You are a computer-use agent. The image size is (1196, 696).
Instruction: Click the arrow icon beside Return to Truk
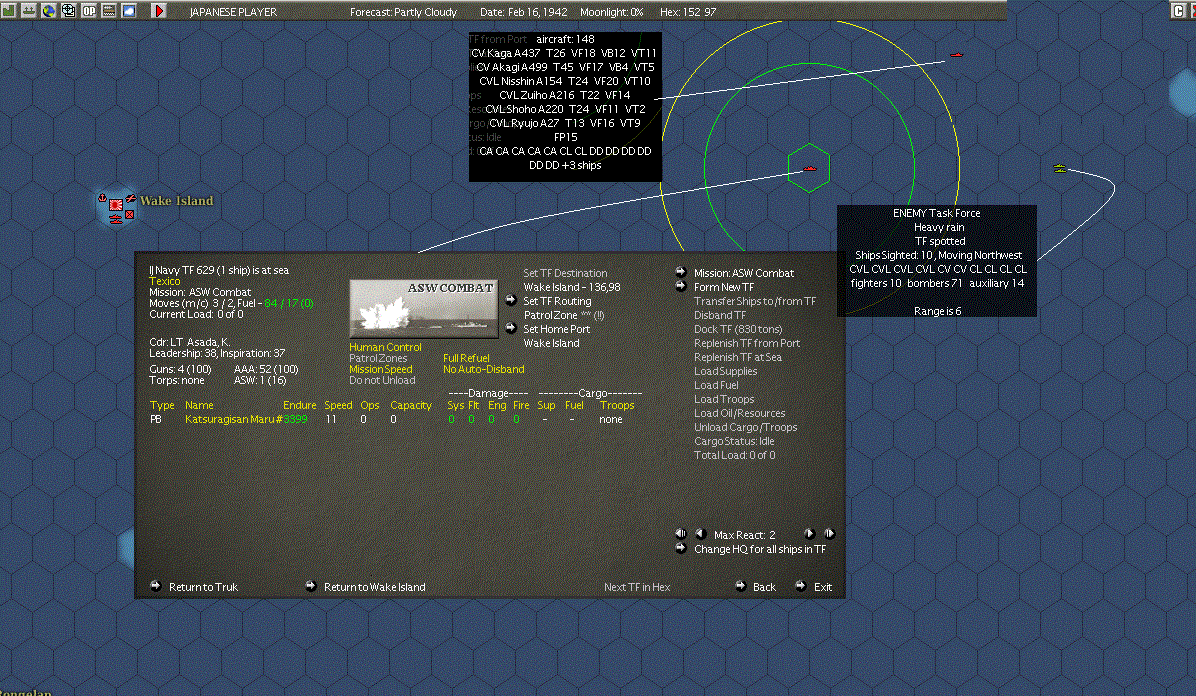point(156,586)
